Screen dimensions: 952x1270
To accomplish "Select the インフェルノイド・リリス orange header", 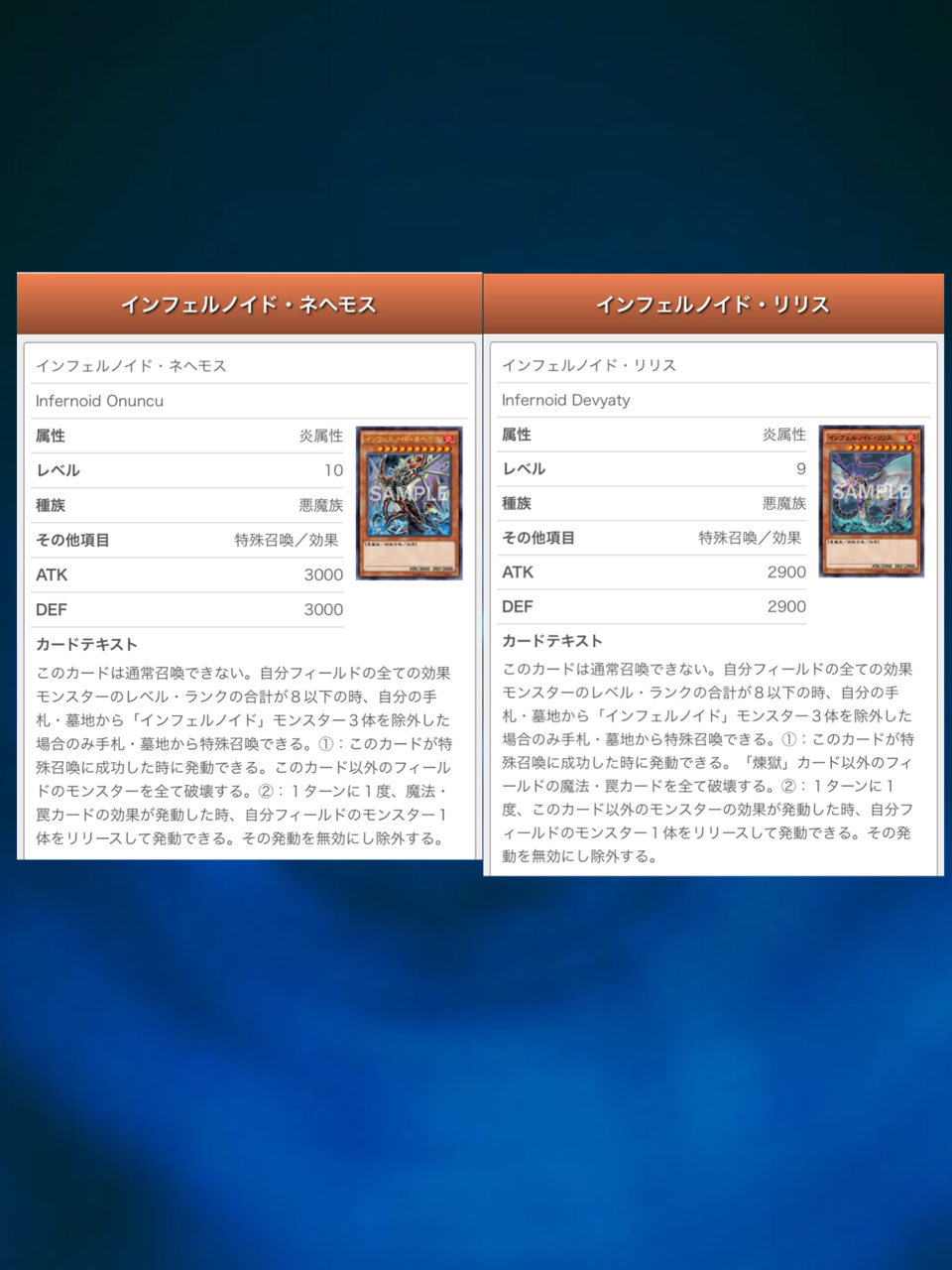I will click(713, 305).
